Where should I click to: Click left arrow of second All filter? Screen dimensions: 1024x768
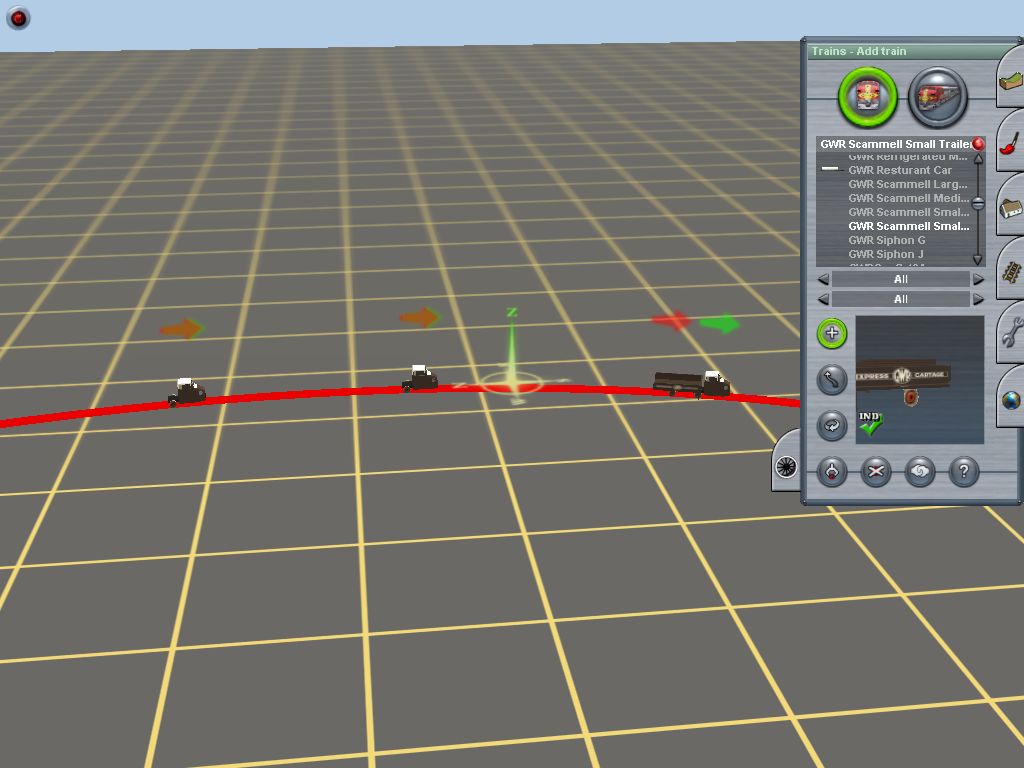[823, 299]
